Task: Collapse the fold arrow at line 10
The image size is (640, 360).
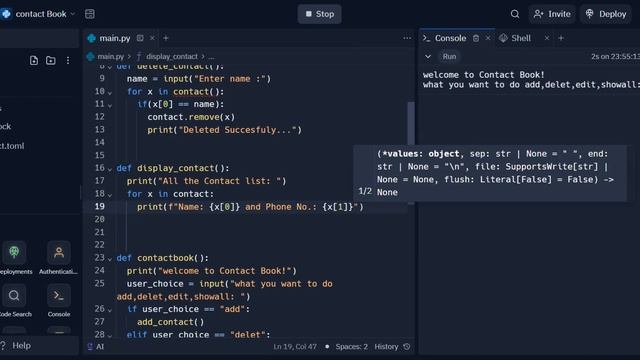Action: (x=110, y=93)
